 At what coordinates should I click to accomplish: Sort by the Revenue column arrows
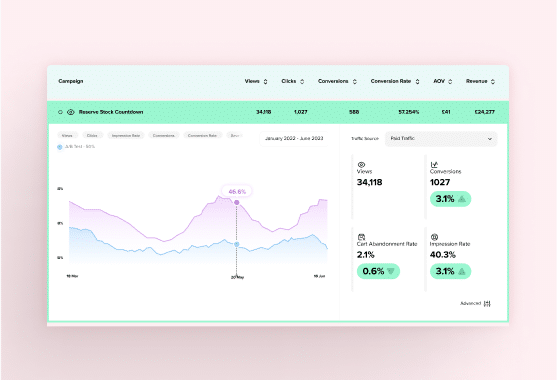pyautogui.click(x=493, y=82)
